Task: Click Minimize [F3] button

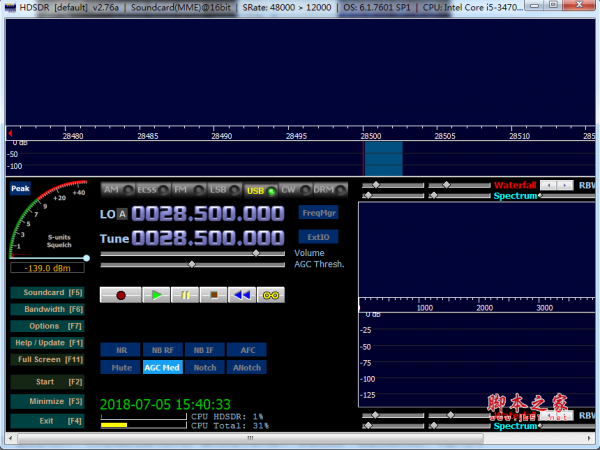Action: [x=47, y=401]
